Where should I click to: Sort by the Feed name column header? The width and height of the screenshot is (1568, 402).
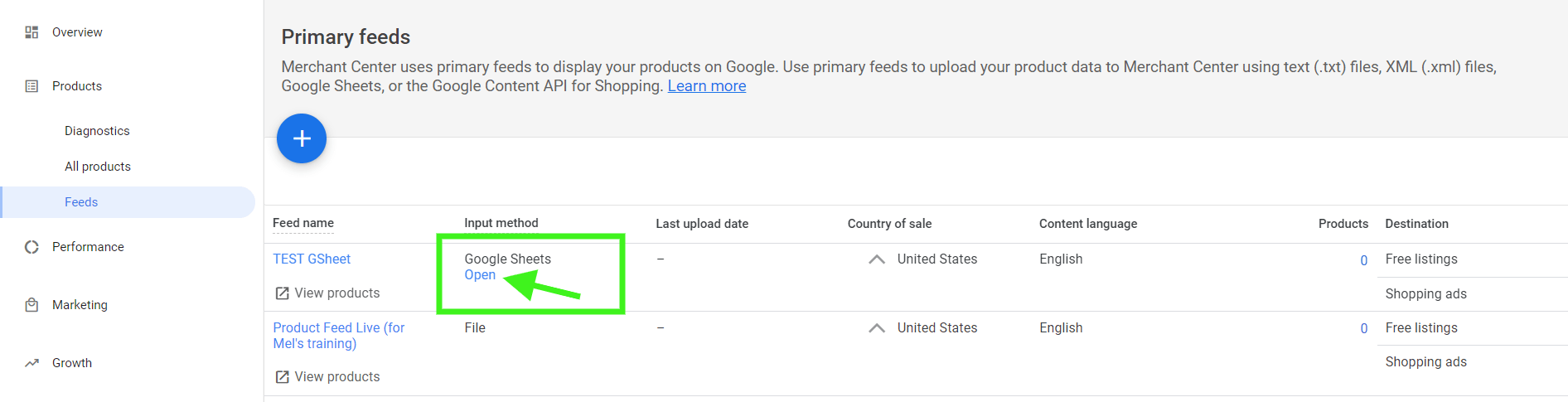coord(303,223)
